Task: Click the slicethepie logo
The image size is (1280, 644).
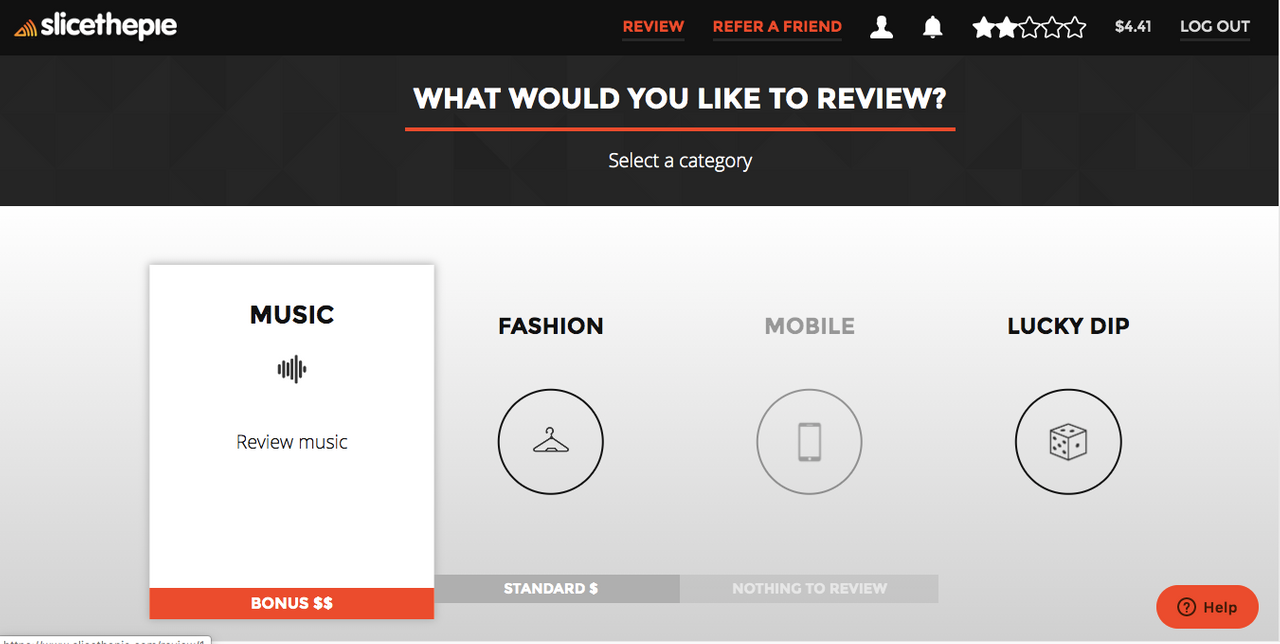Action: [x=96, y=26]
